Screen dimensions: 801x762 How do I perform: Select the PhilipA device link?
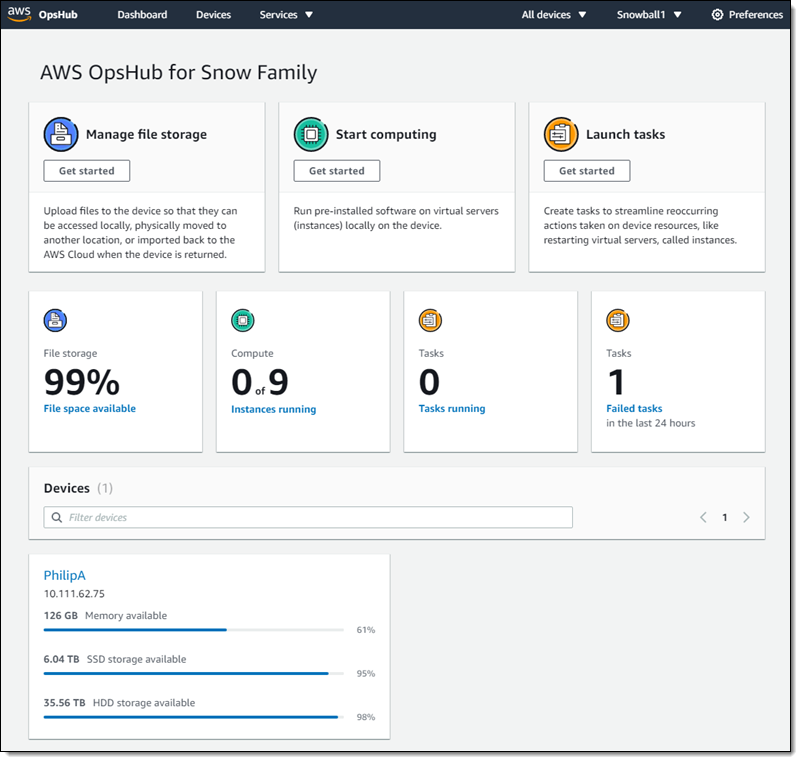[x=64, y=575]
